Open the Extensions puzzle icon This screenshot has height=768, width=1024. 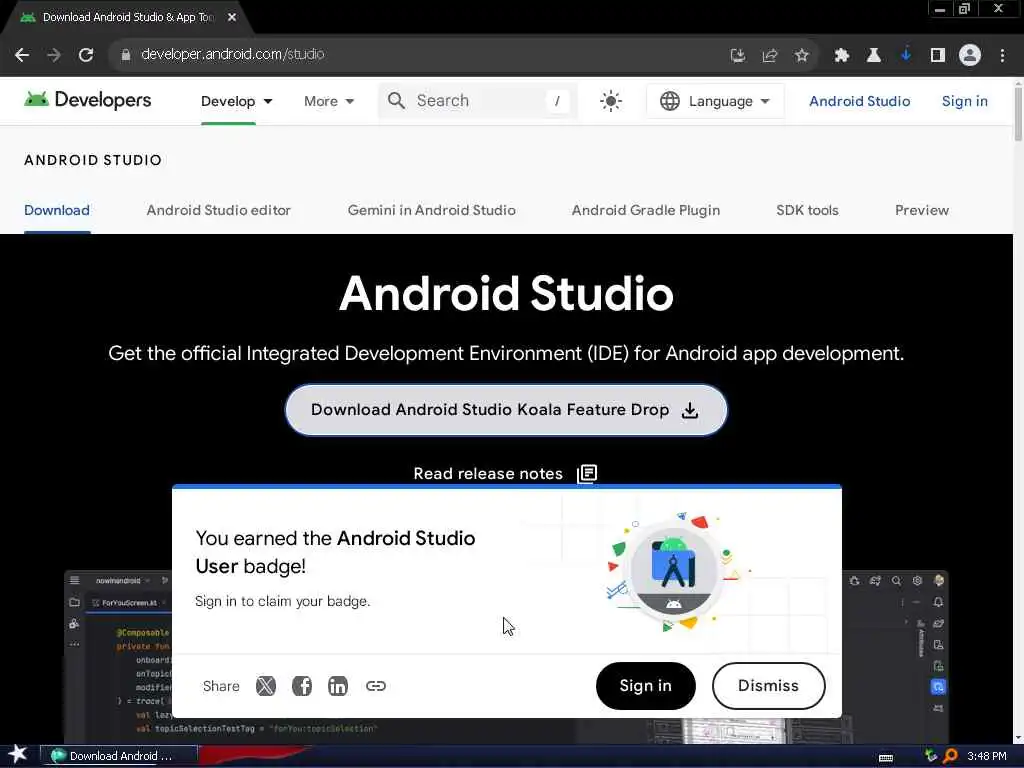[841, 55]
